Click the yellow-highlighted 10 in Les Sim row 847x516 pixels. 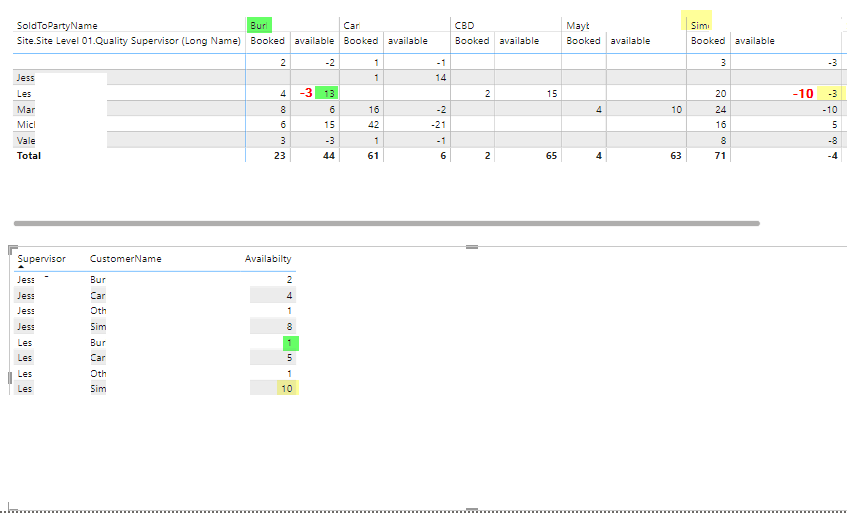pyautogui.click(x=287, y=388)
